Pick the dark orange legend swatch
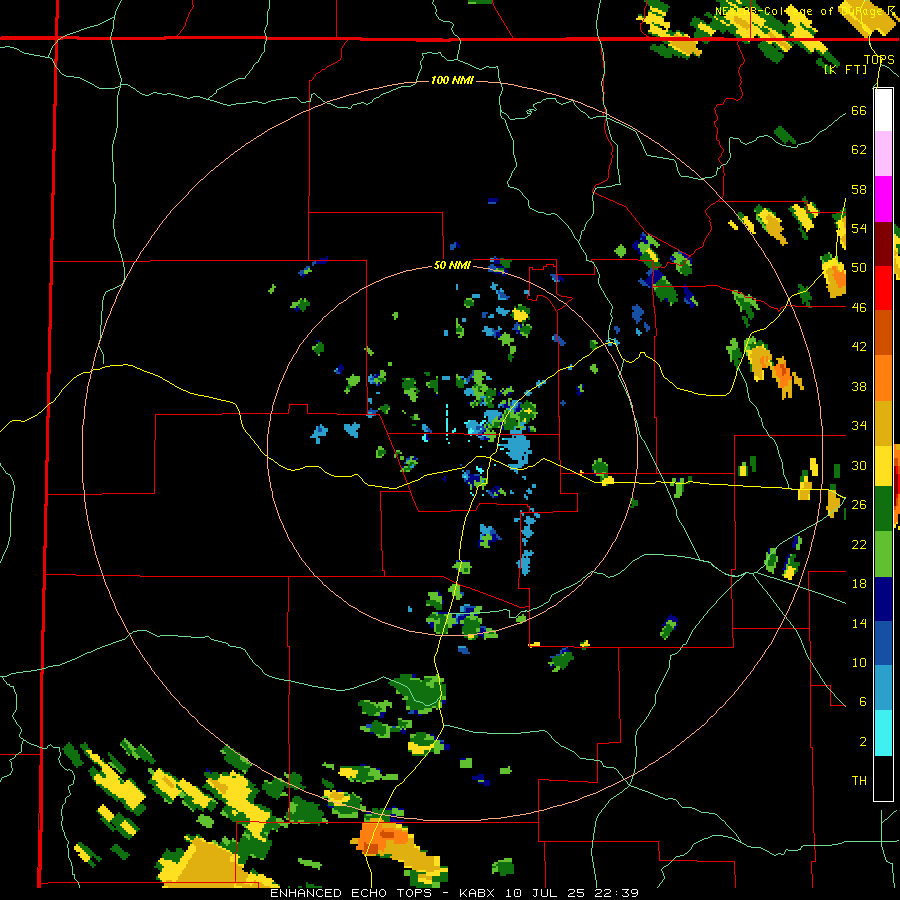 (x=883, y=333)
